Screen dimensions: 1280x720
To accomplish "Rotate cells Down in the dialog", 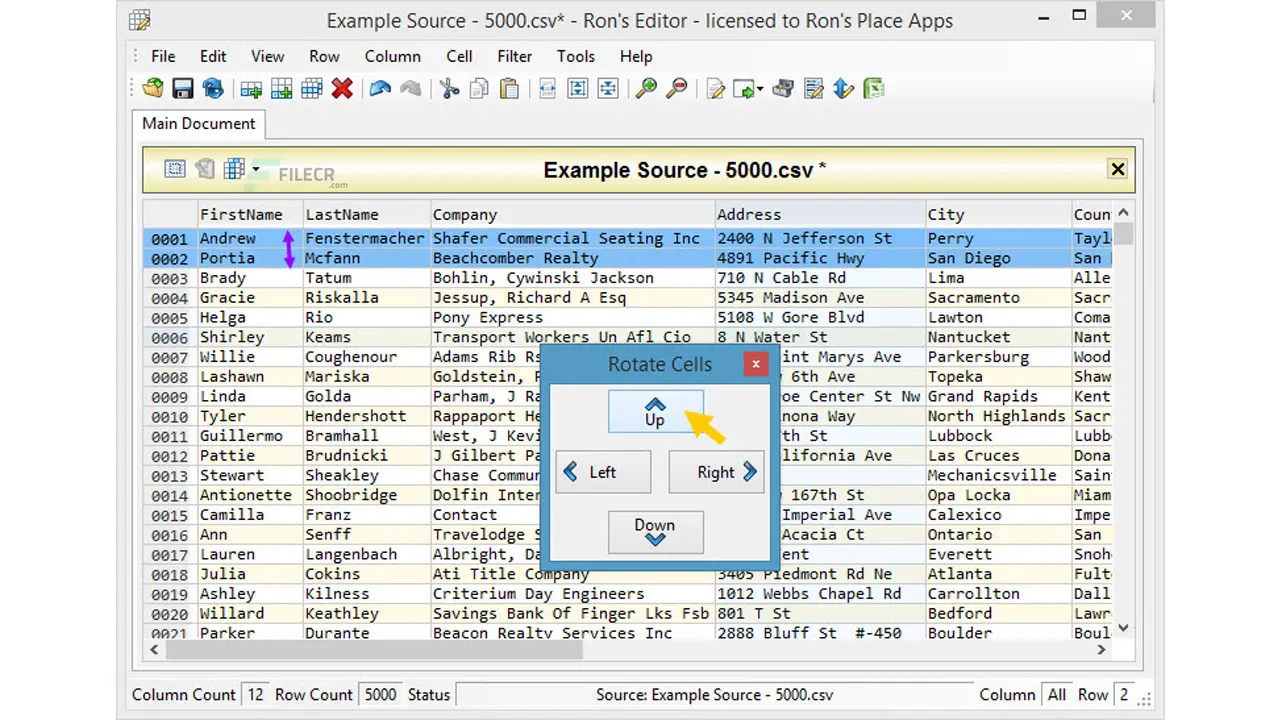I will click(x=655, y=532).
